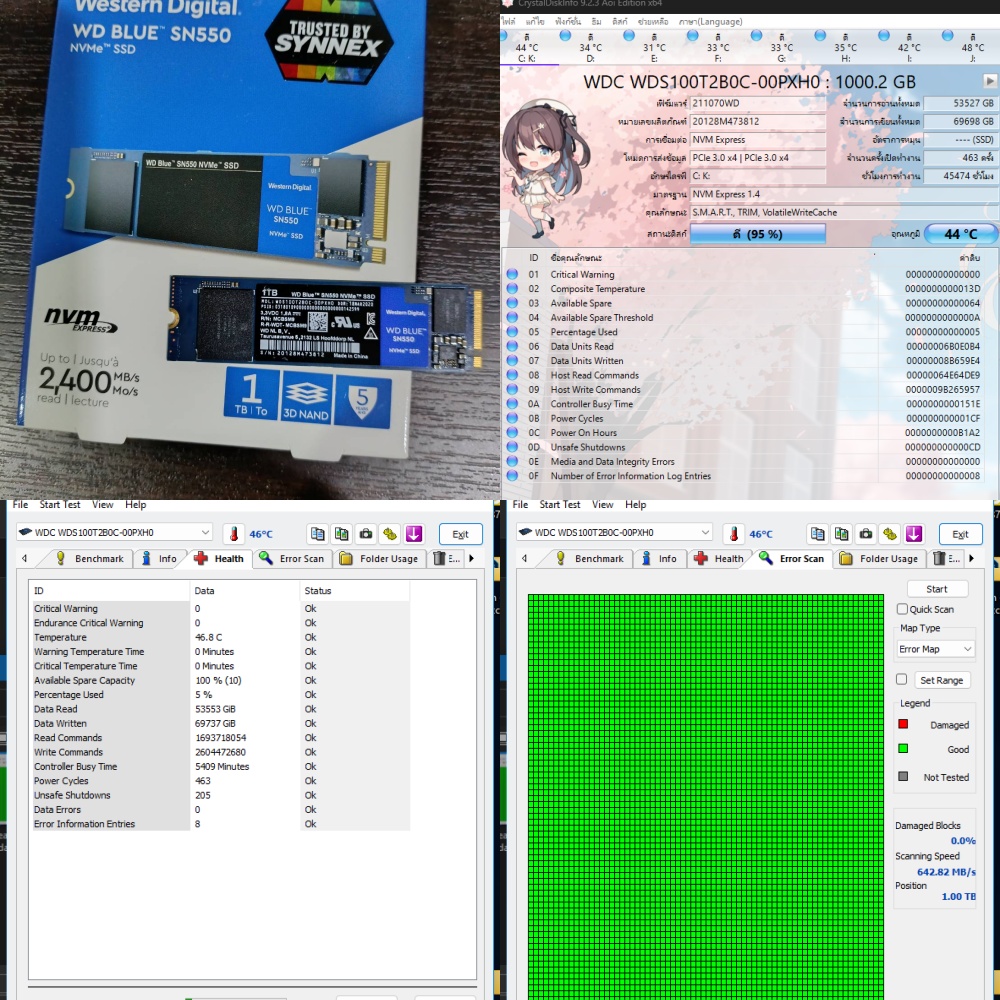Click the Set Range button
This screenshot has width=1000, height=1000.
942,680
